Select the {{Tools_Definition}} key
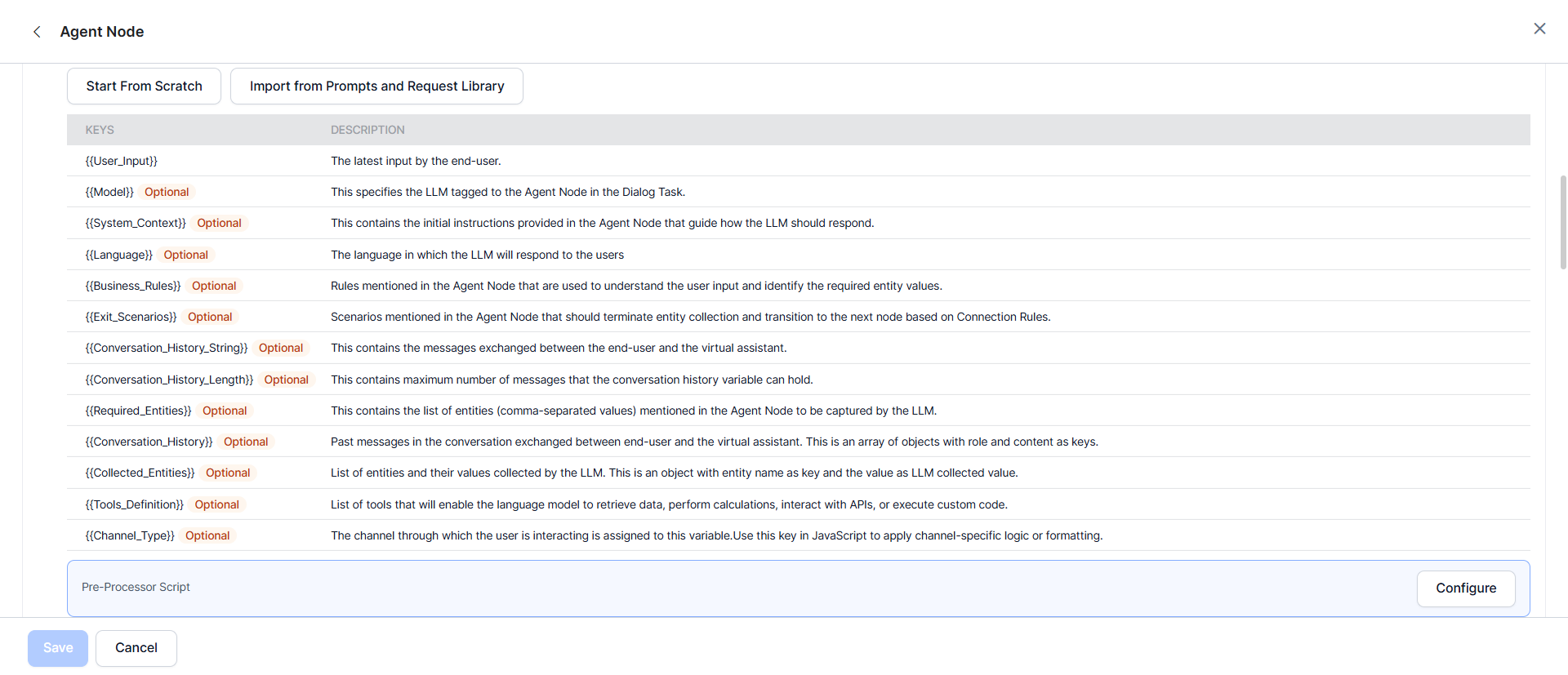This screenshot has height=675, width=1568. coord(135,505)
